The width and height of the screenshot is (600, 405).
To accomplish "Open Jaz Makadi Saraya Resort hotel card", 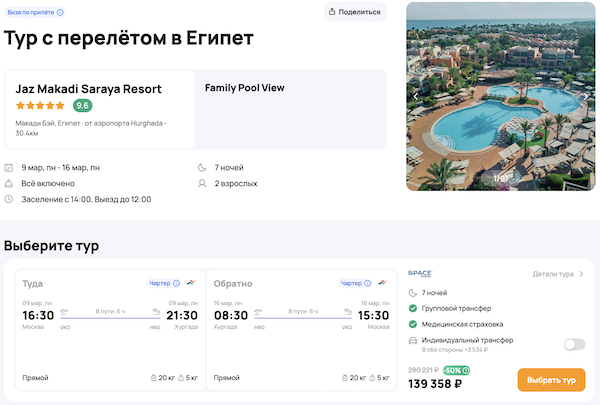I will [x=100, y=109].
